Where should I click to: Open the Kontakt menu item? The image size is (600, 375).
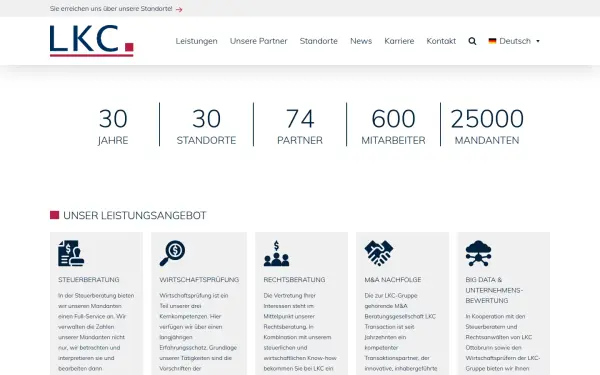(x=441, y=41)
